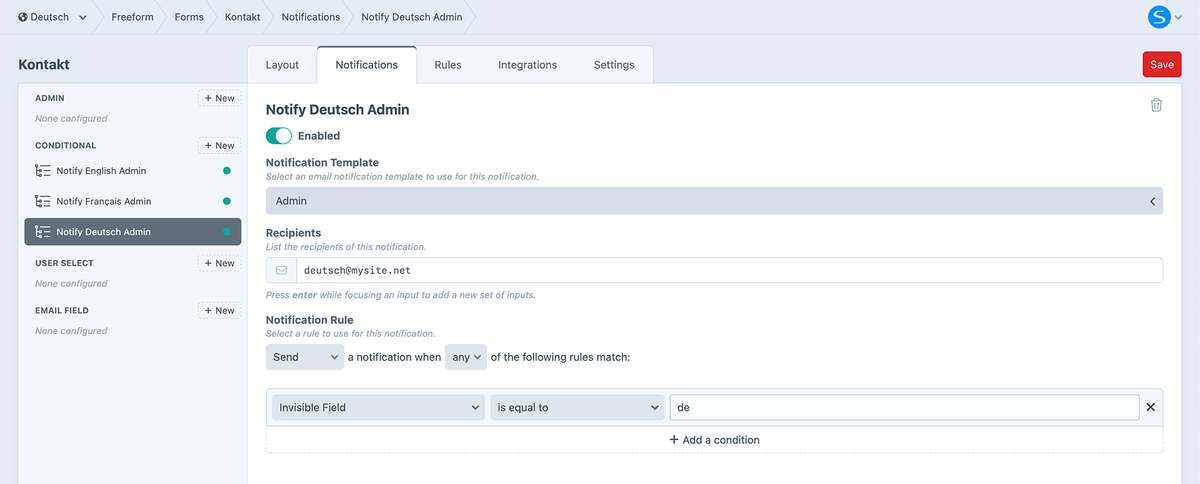Click the Notify Deutsch Admin heading

(x=337, y=110)
